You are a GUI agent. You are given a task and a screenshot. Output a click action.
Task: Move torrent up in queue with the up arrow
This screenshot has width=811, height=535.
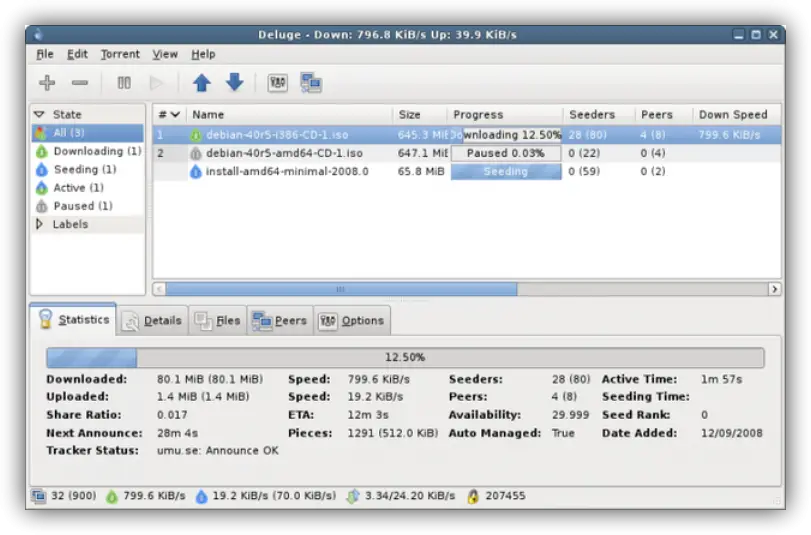pyautogui.click(x=202, y=83)
